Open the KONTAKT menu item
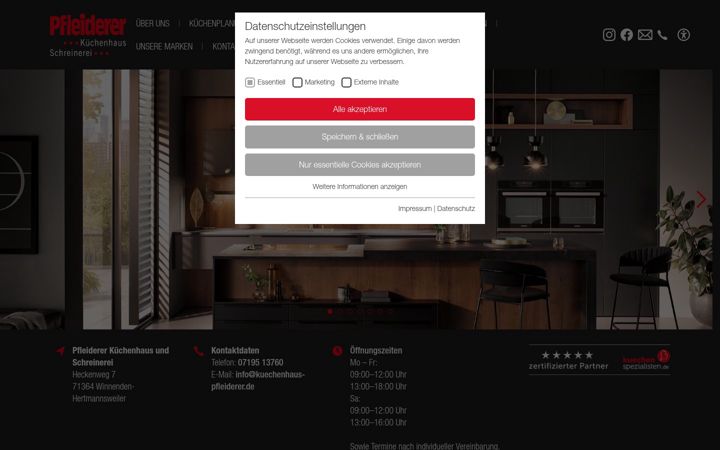The height and width of the screenshot is (450, 720). [x=224, y=46]
